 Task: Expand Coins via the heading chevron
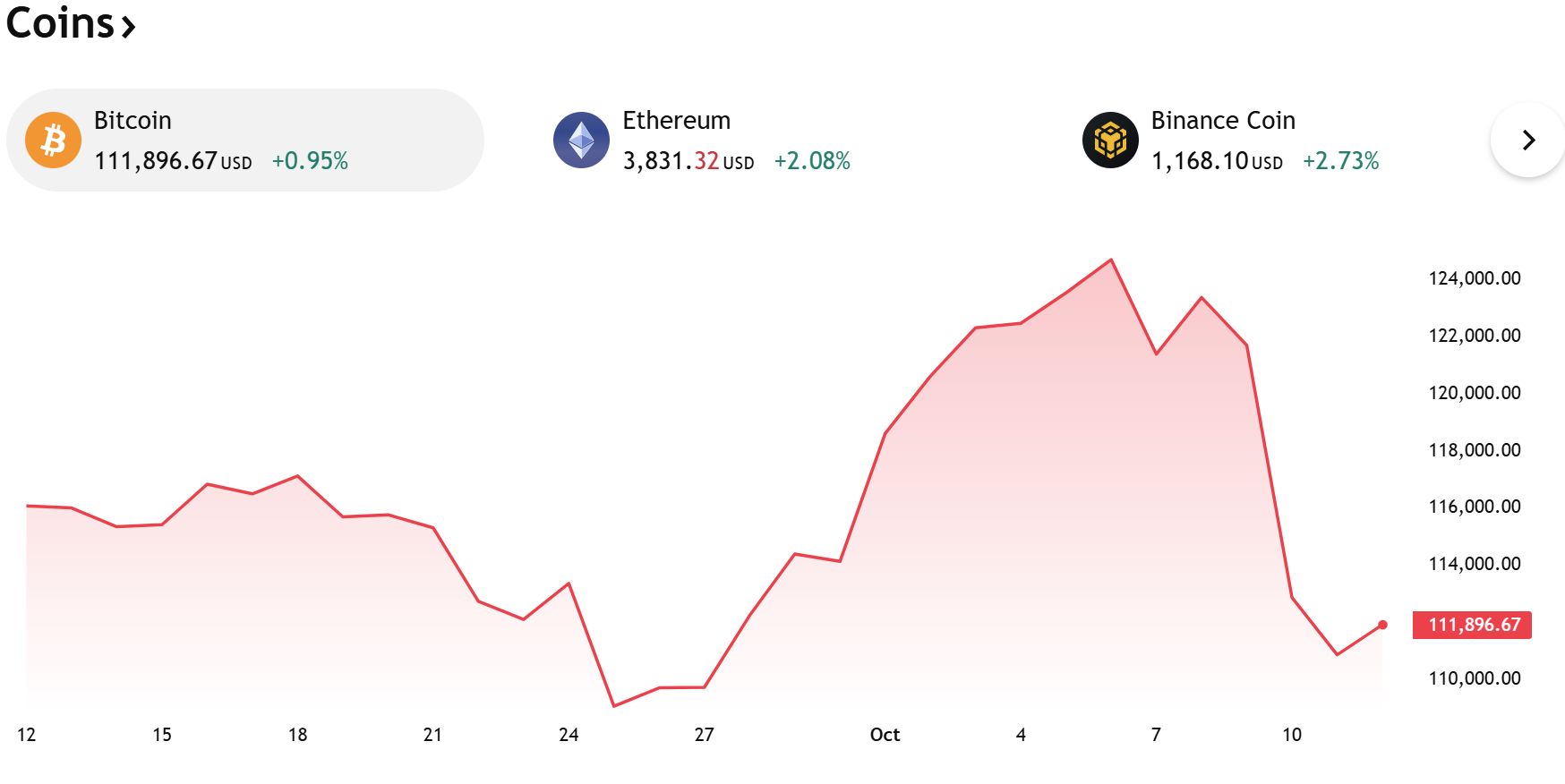(129, 27)
